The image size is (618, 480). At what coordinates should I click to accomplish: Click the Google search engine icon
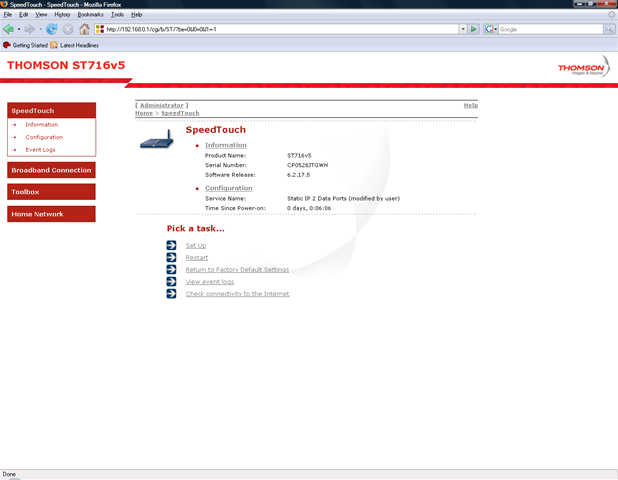click(489, 29)
